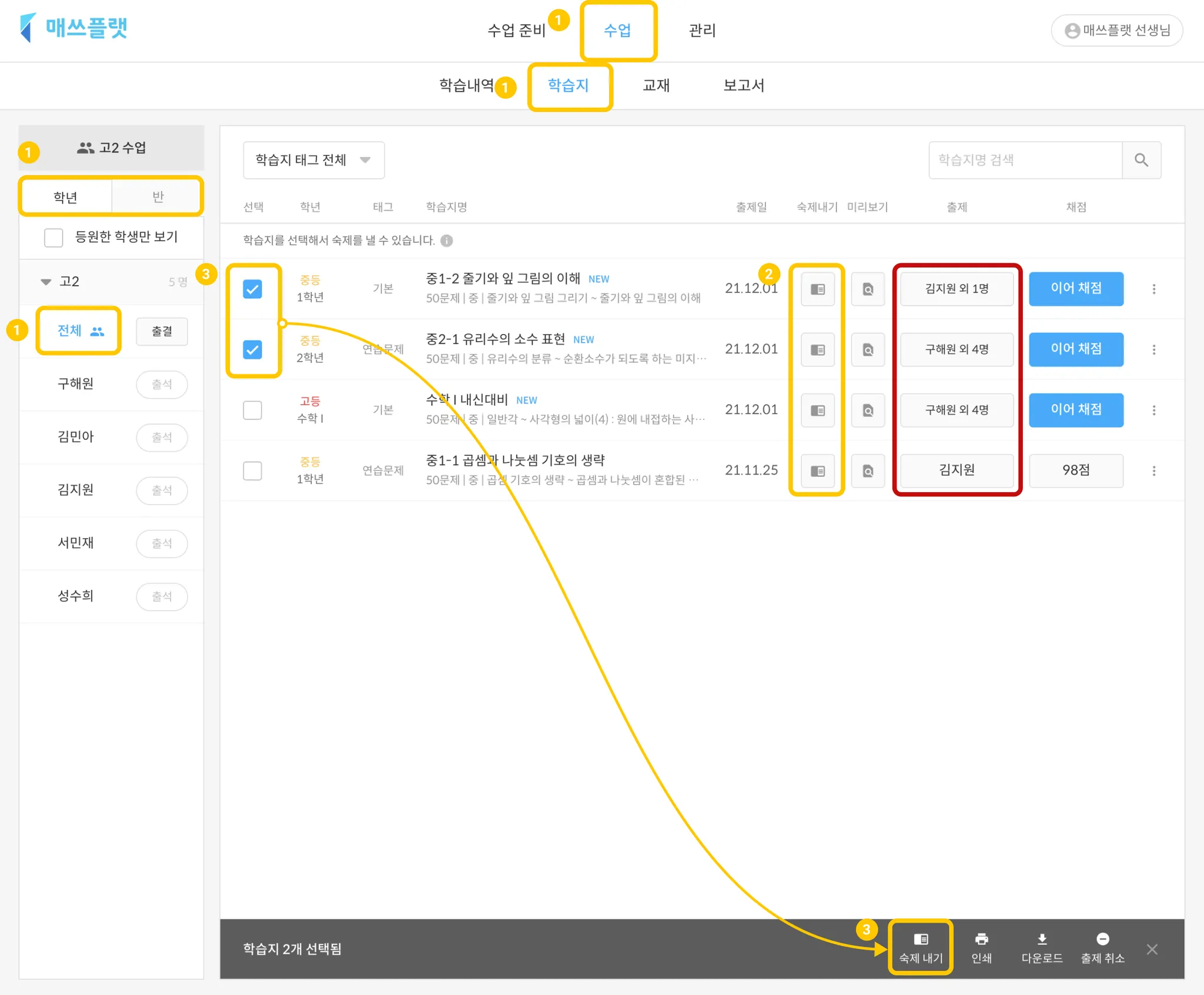Click homework icon for 중1-2 줄기와 잎 row
Image resolution: width=1204 pixels, height=995 pixels.
click(x=817, y=289)
